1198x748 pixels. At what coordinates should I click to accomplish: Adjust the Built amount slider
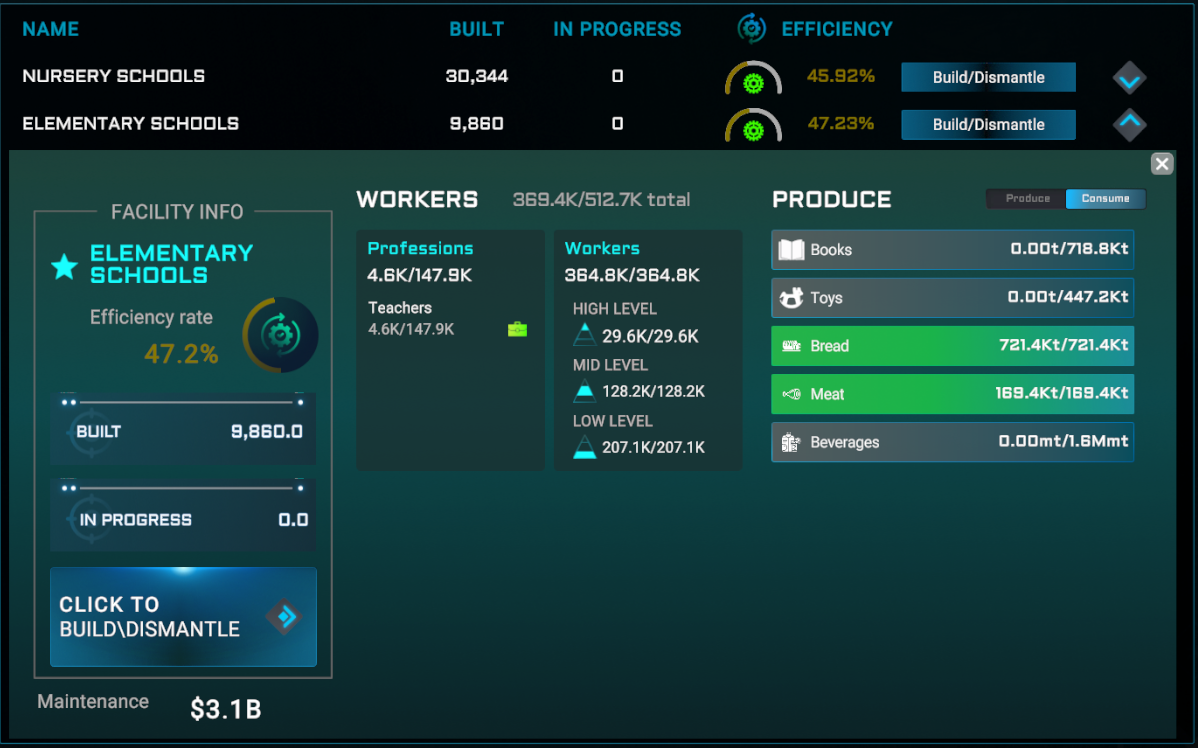pyautogui.click(x=183, y=402)
